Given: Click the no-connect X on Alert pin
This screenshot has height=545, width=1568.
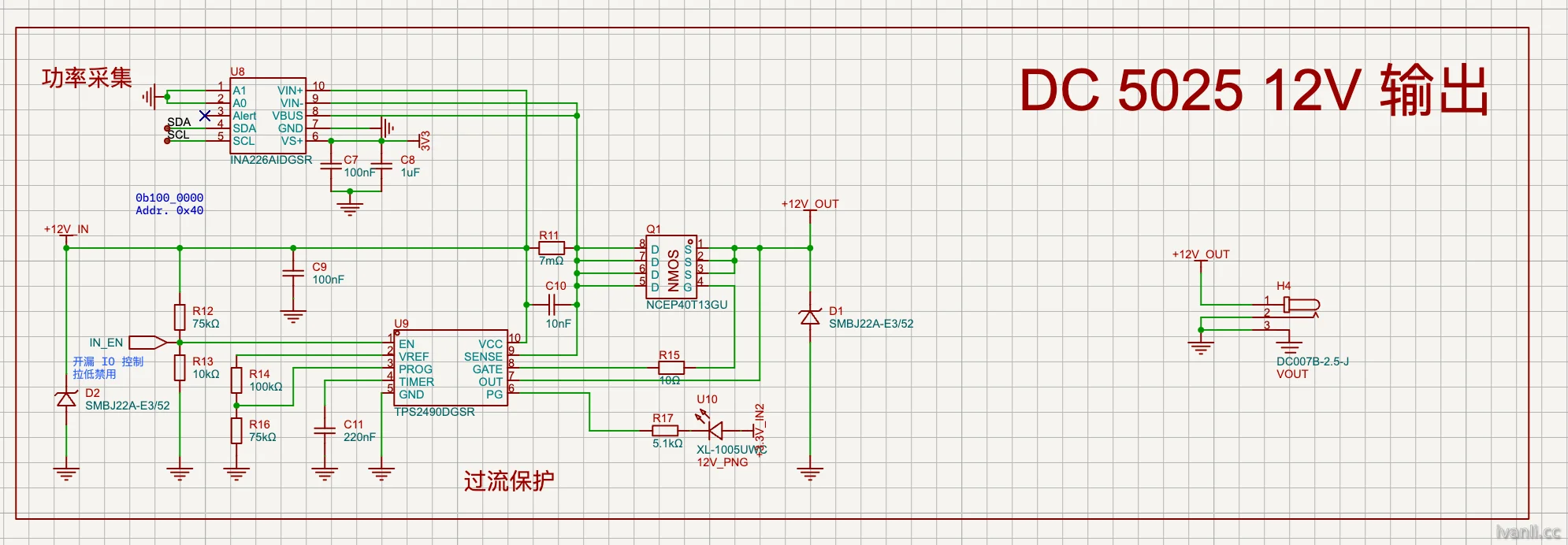Looking at the screenshot, I should 205,116.
